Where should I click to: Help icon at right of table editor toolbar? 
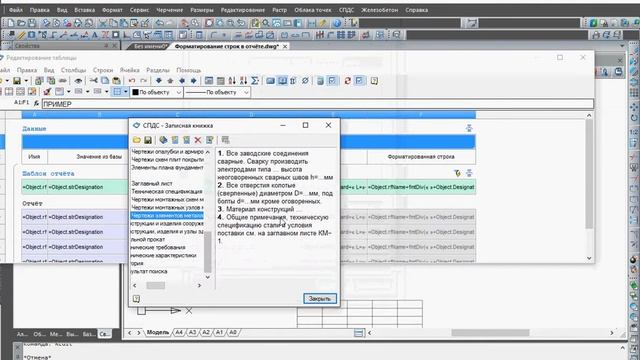374,81
